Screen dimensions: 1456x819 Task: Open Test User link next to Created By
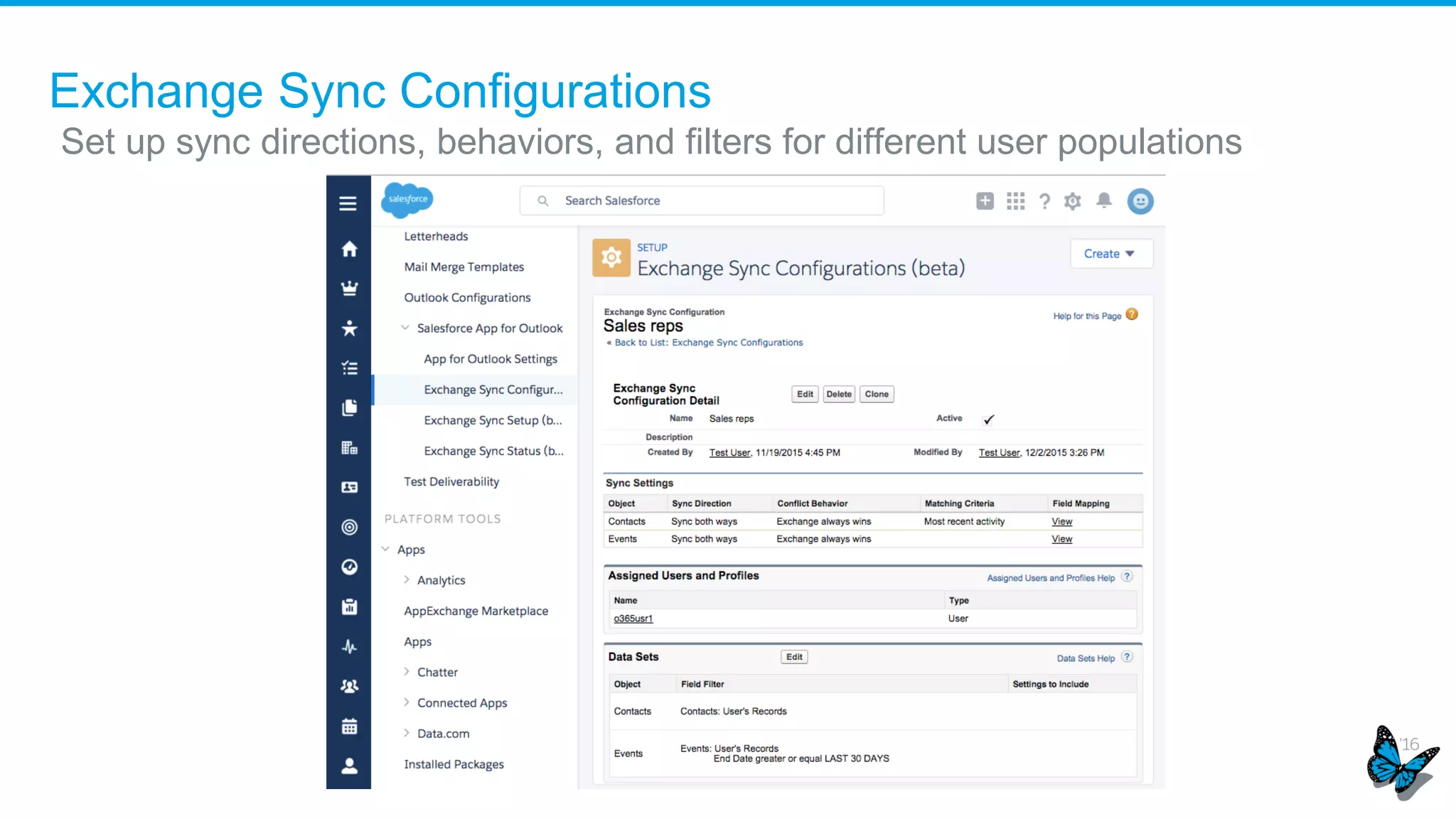pos(729,453)
